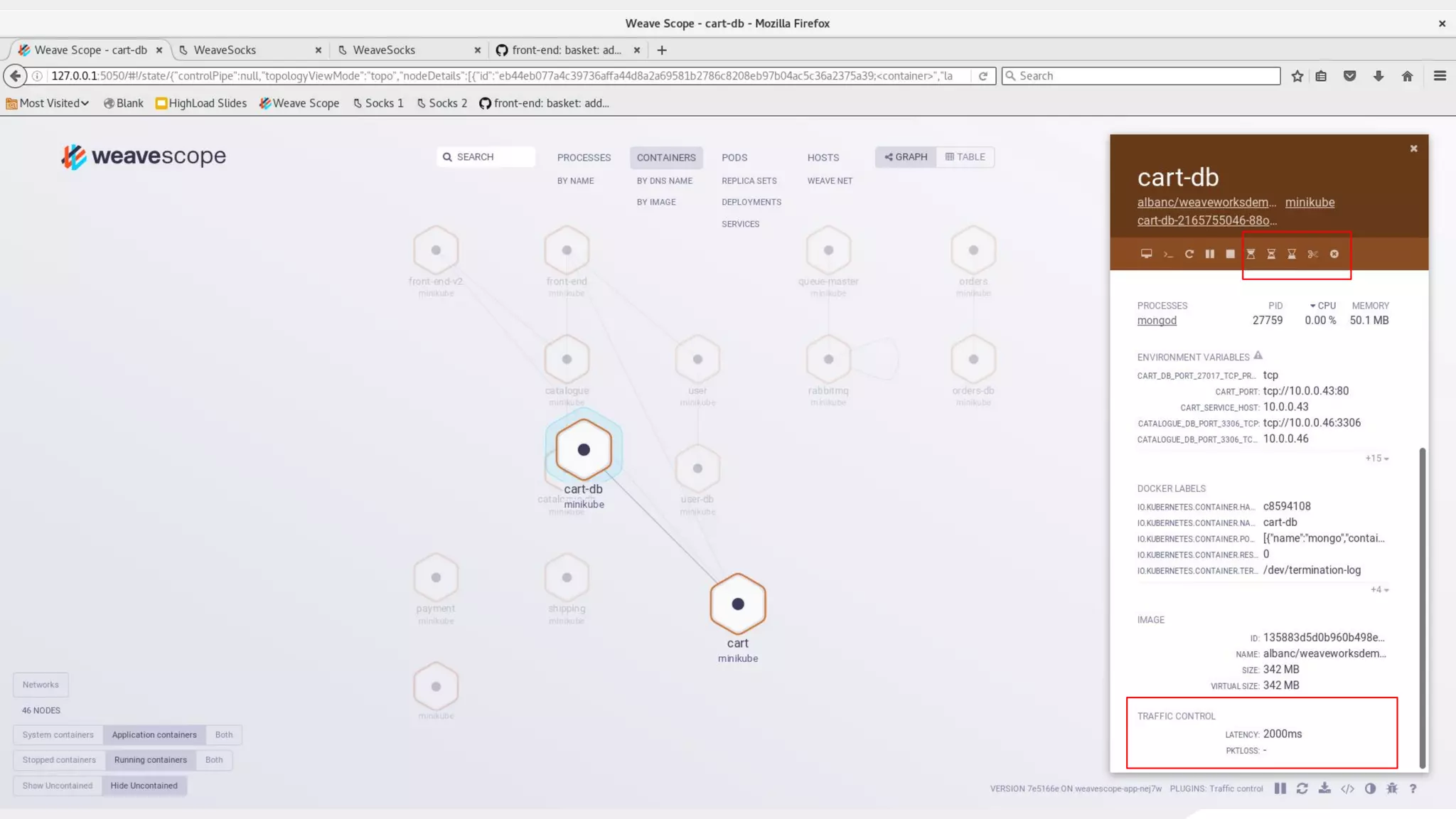This screenshot has height=819, width=1456.
Task: Switch to the Table view mode
Action: [965, 156]
